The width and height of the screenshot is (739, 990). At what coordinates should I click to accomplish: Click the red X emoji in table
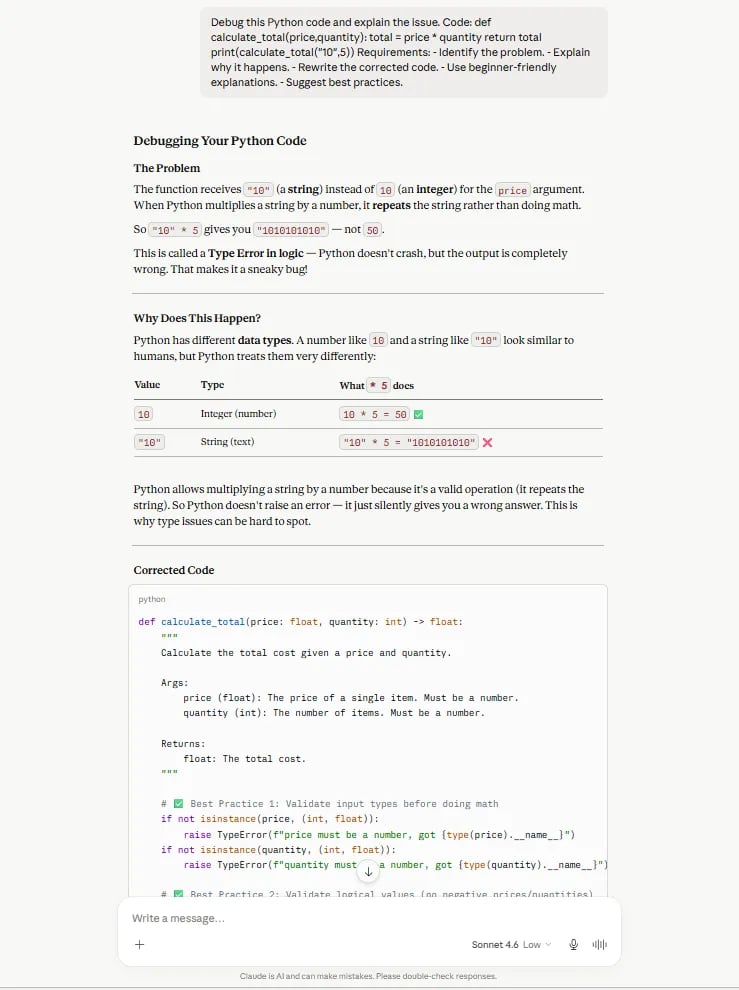click(x=487, y=443)
